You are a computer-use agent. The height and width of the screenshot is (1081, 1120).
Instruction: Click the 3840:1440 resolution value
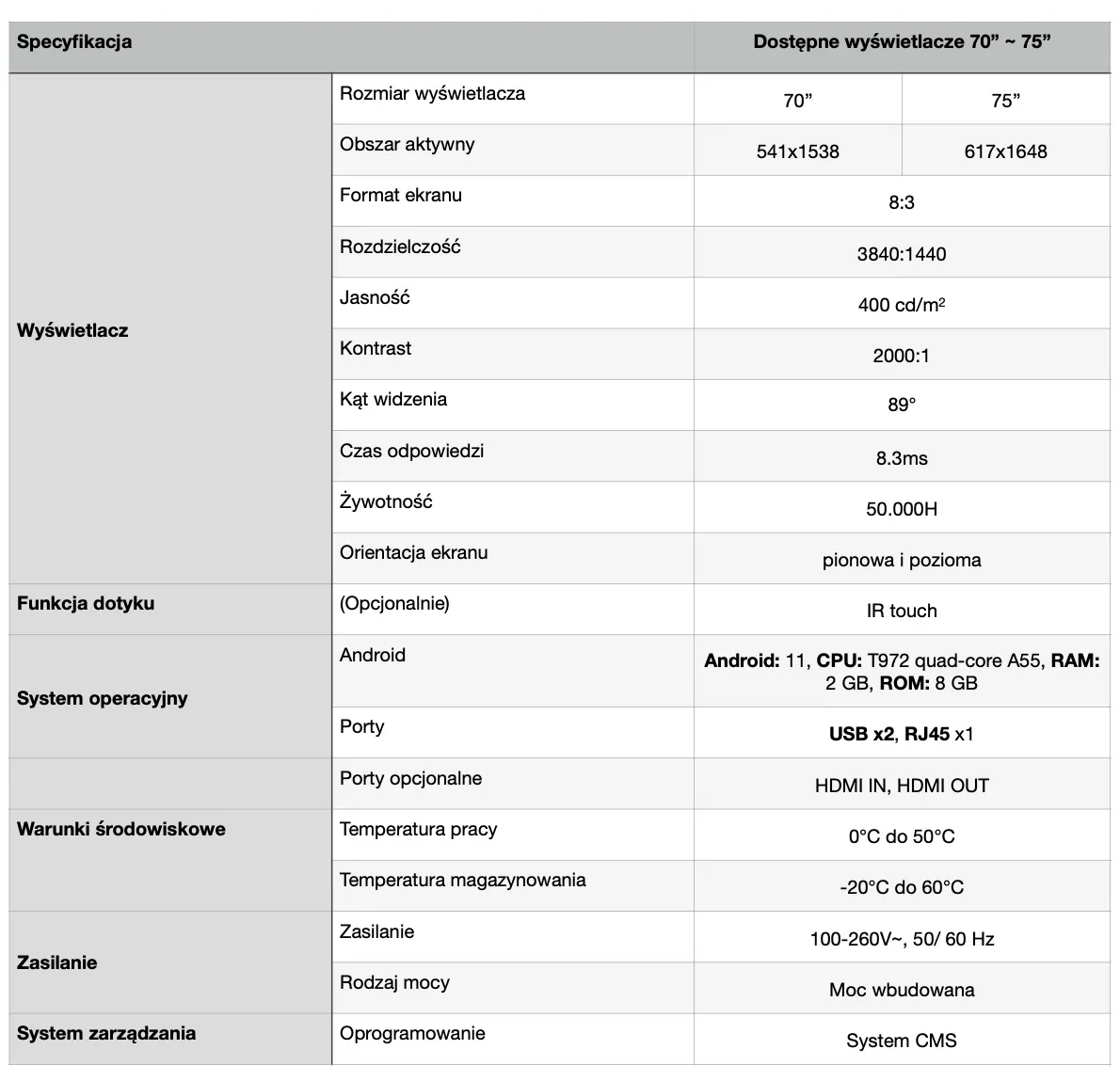point(901,254)
